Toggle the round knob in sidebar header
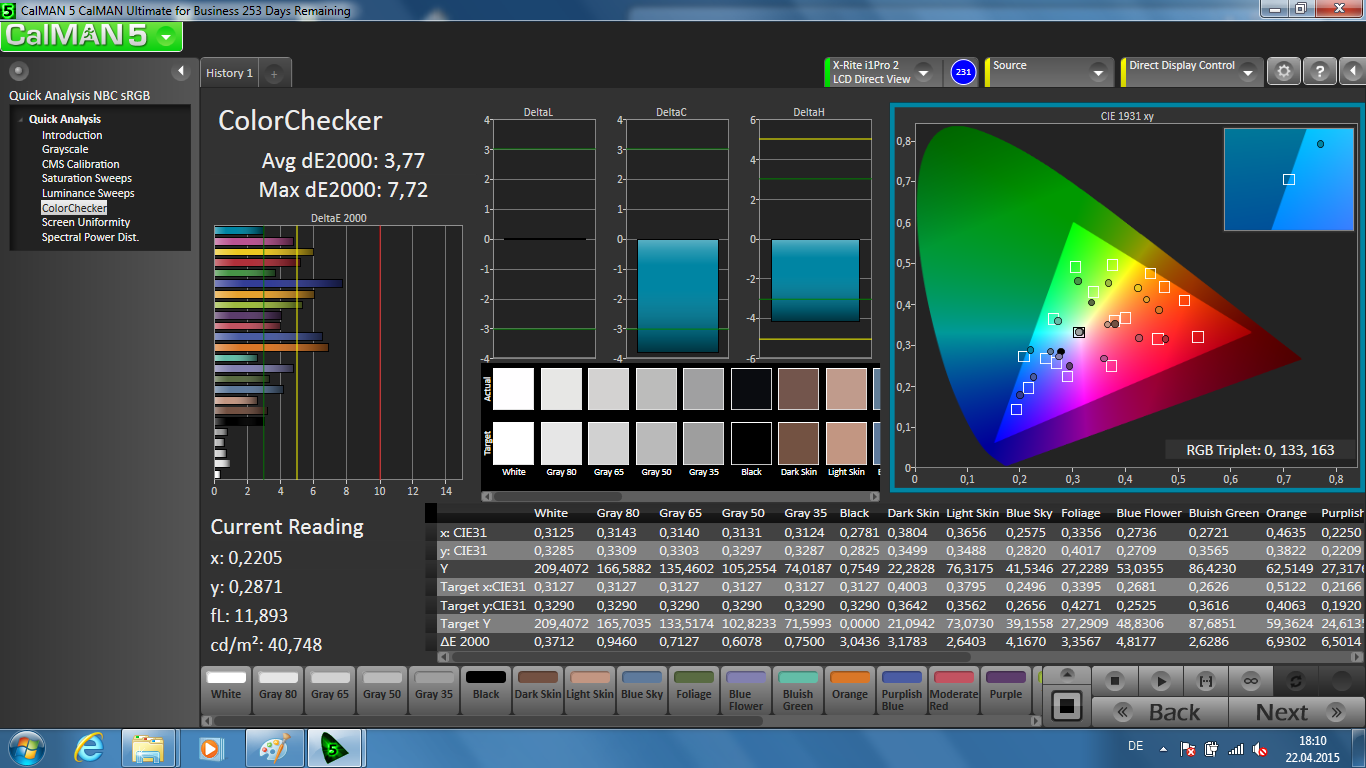Screen dimensions: 1366x768 pyautogui.click(x=19, y=71)
